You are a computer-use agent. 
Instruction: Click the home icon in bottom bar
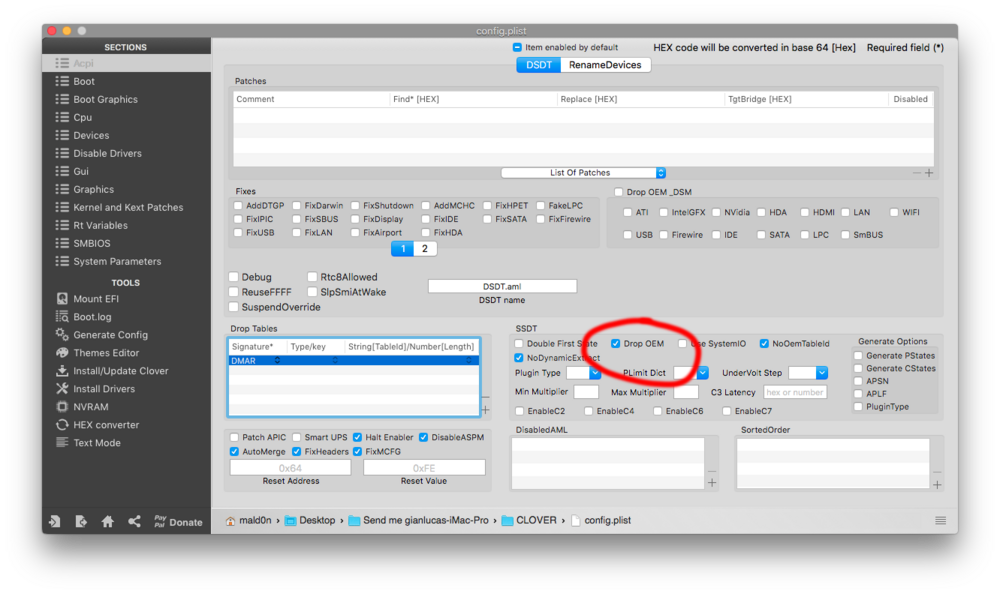(x=107, y=521)
